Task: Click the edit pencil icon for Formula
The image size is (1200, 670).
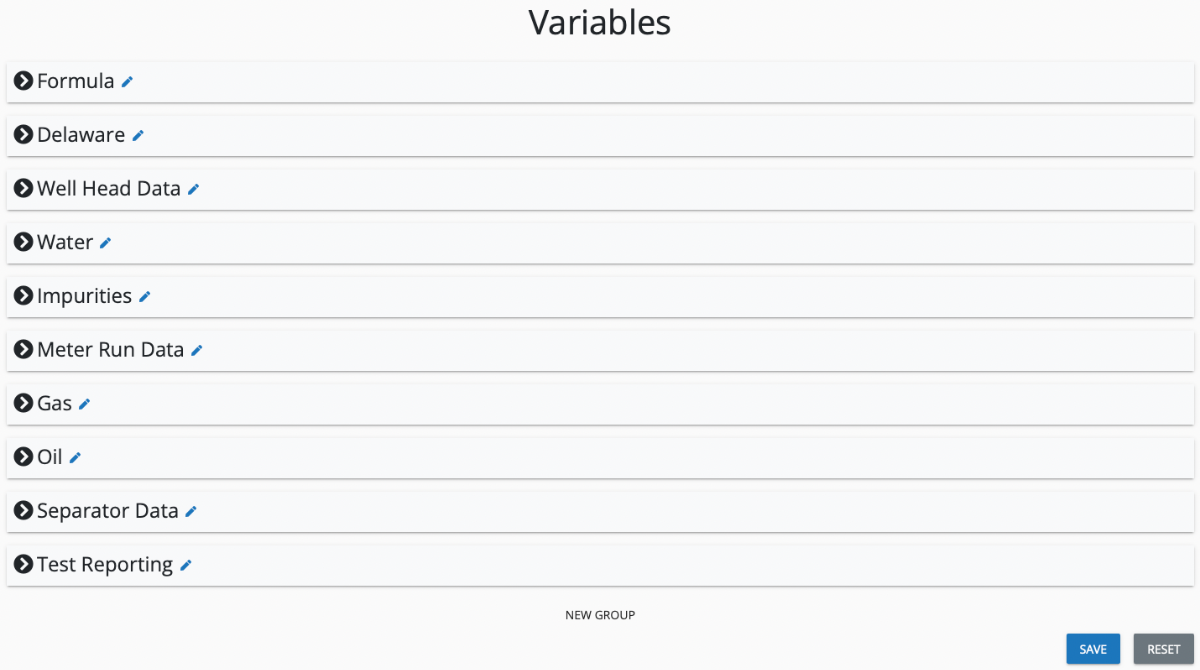Action: coord(126,81)
